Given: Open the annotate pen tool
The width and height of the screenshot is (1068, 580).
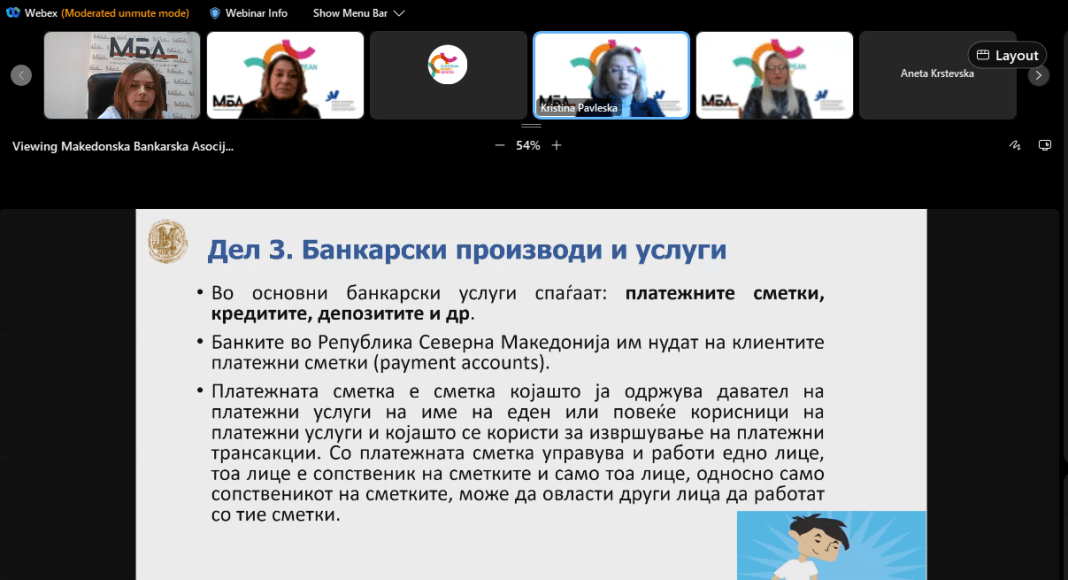Looking at the screenshot, I should point(1015,145).
